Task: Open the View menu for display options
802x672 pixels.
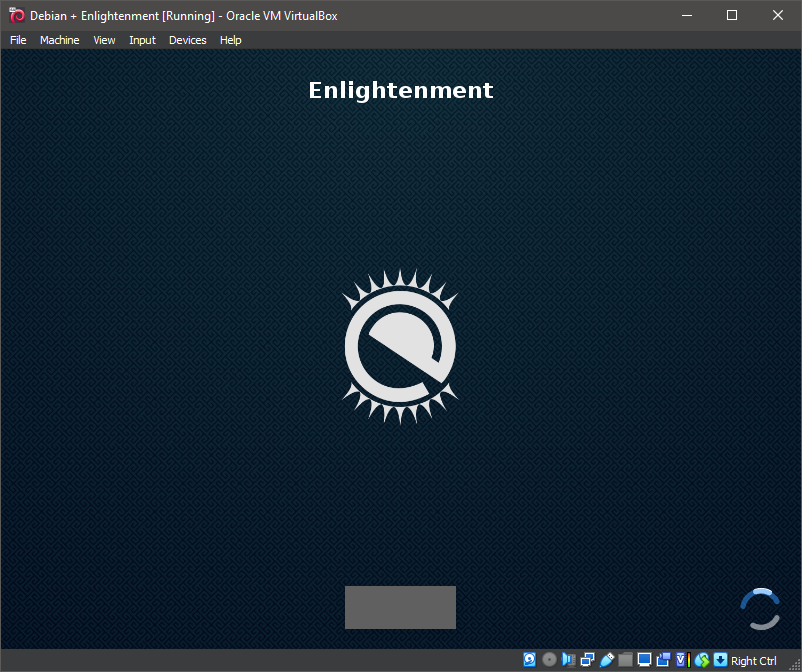Action: [104, 40]
